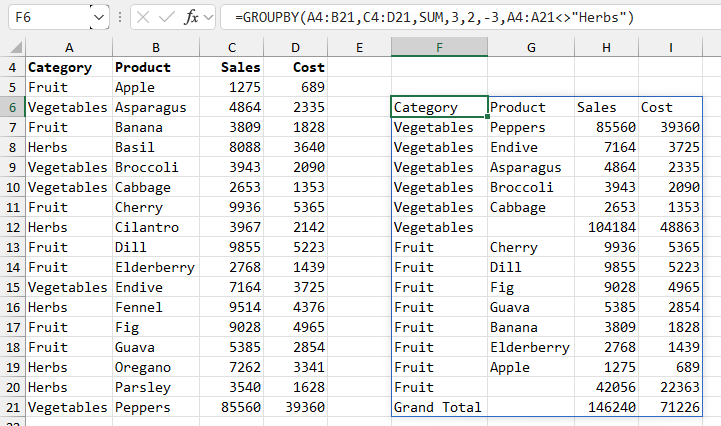Click the 'Grand Total' cell

pos(440,408)
